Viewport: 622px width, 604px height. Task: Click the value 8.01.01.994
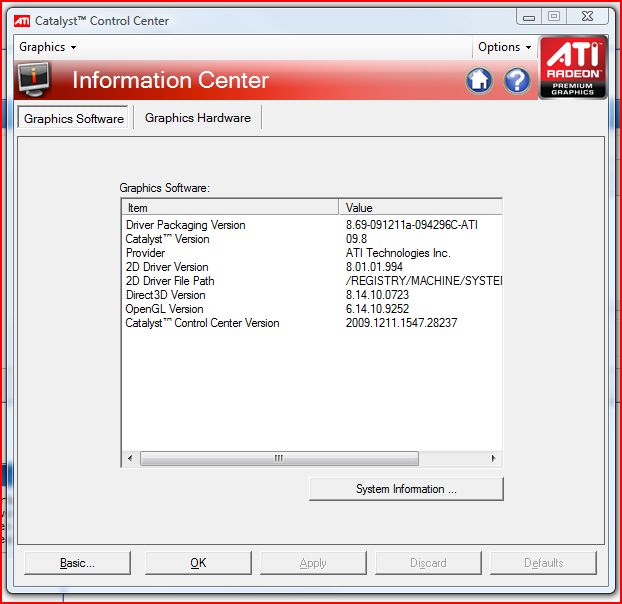click(374, 267)
